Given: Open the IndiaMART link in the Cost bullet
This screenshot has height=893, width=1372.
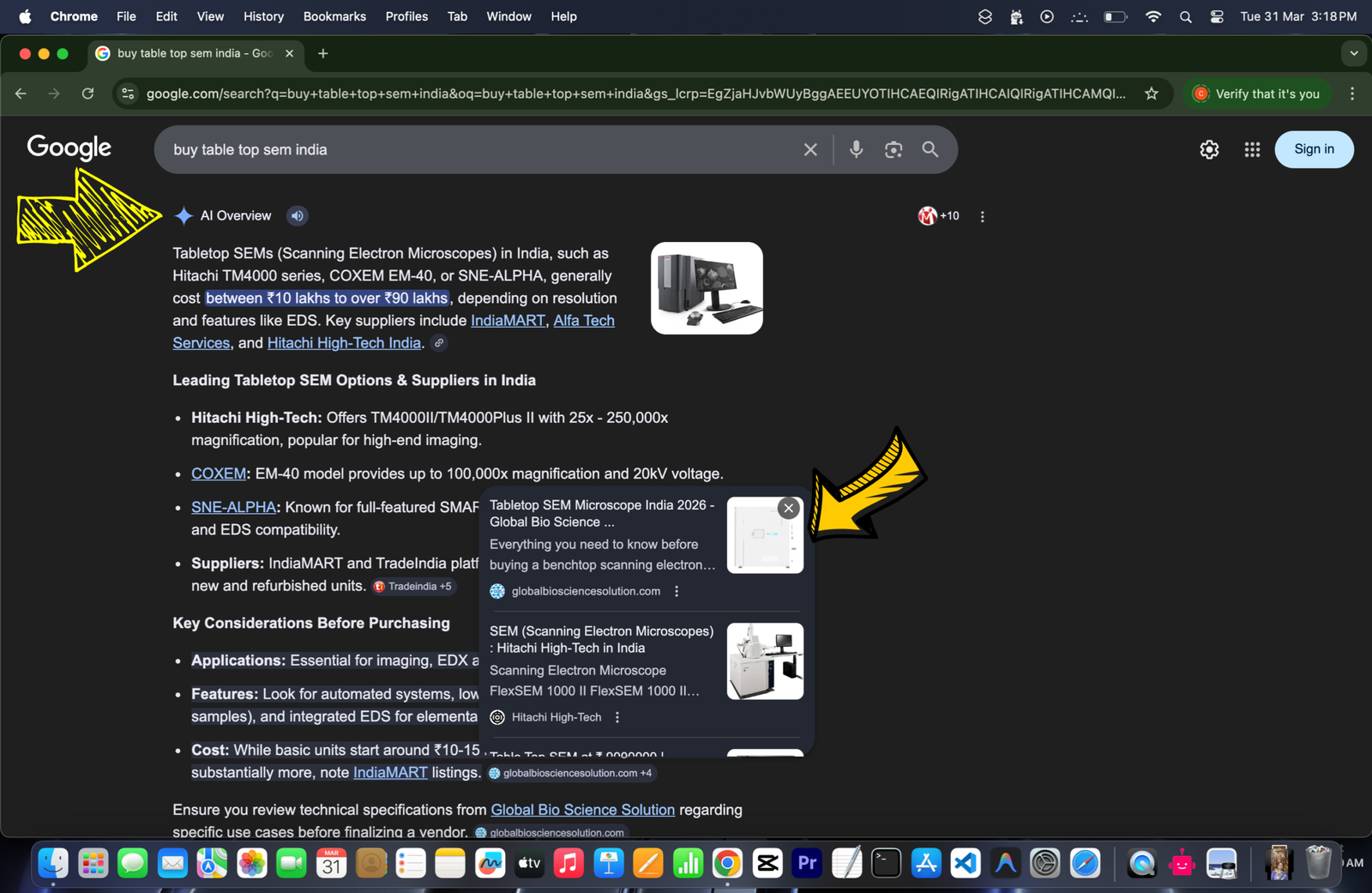Looking at the screenshot, I should pos(390,772).
